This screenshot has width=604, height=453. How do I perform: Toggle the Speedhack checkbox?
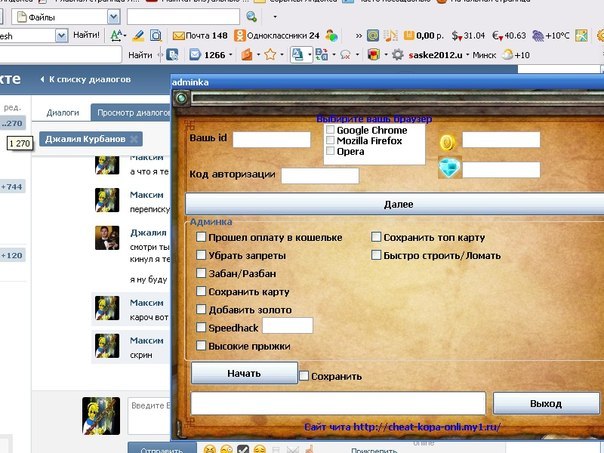coord(201,327)
